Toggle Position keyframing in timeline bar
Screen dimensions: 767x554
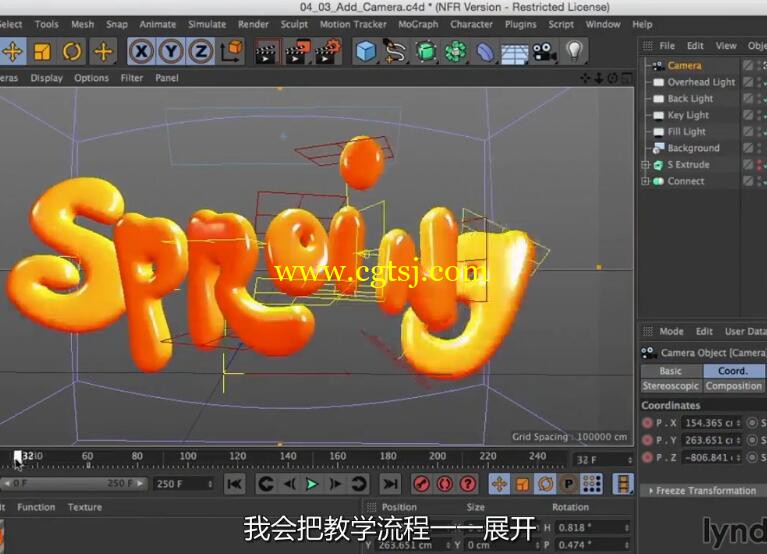499,484
